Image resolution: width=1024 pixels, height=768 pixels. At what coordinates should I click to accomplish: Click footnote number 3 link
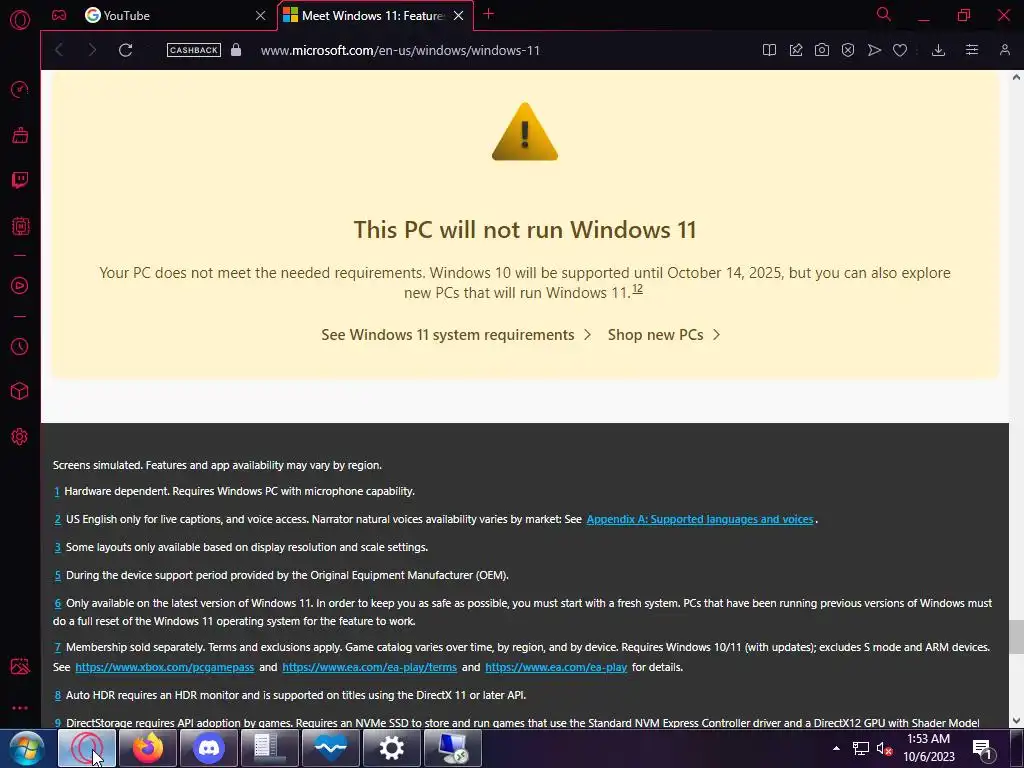pyautogui.click(x=57, y=547)
